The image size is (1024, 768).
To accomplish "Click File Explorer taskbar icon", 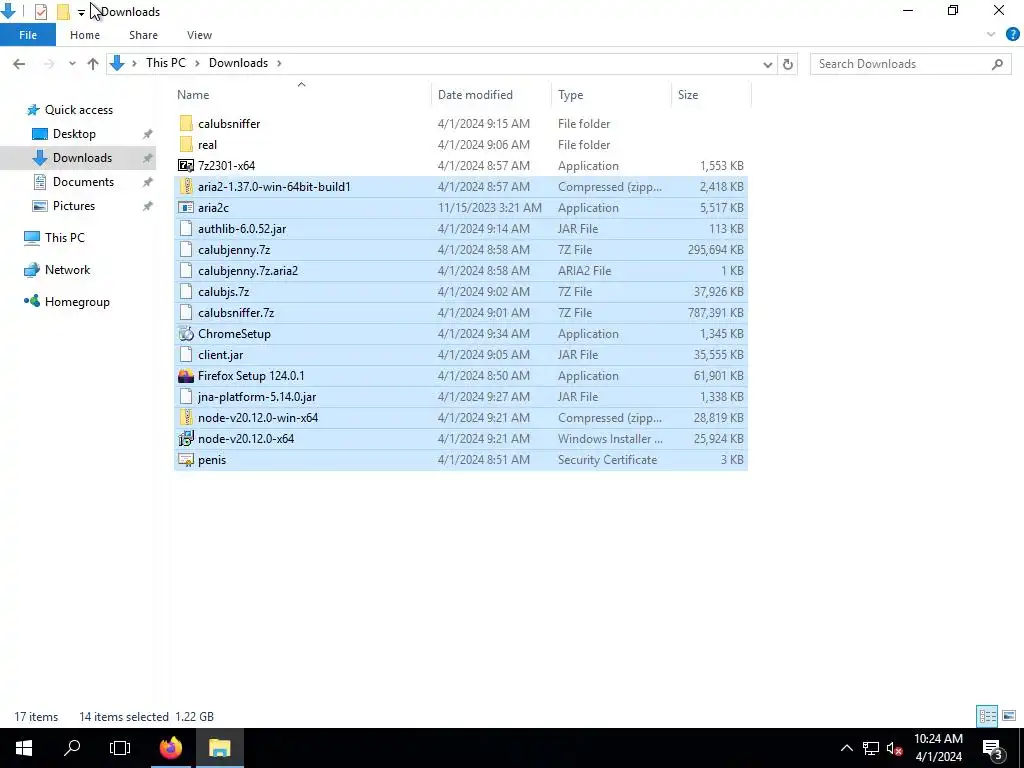I will (x=219, y=748).
